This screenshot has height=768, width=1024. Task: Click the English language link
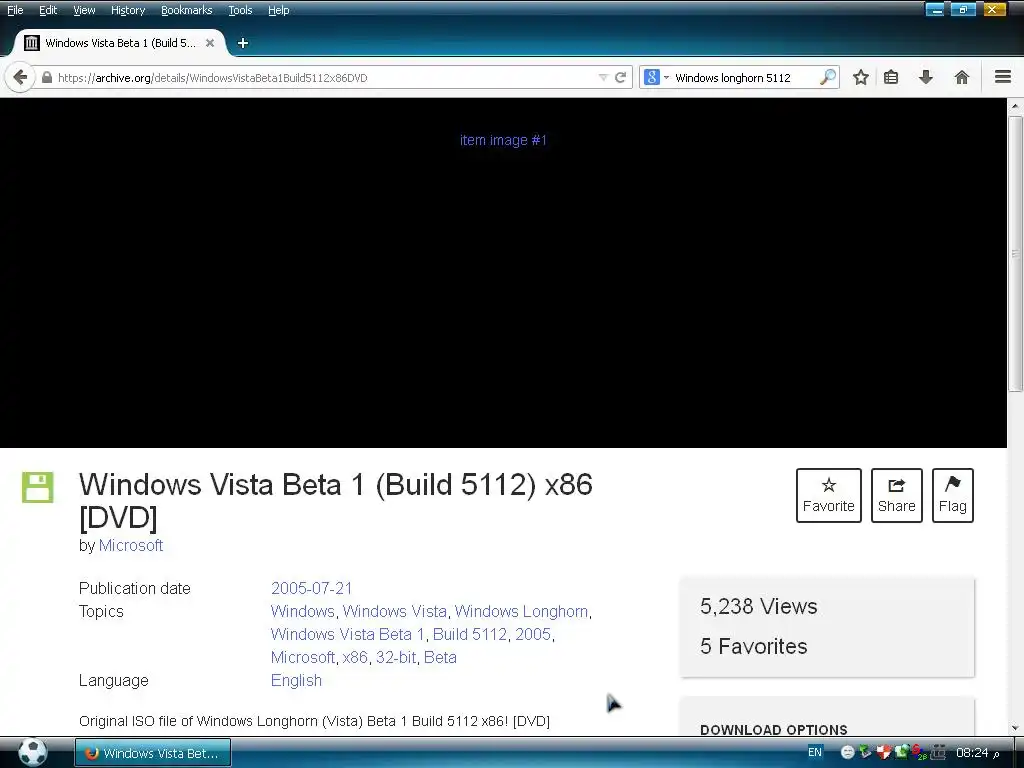[296, 680]
